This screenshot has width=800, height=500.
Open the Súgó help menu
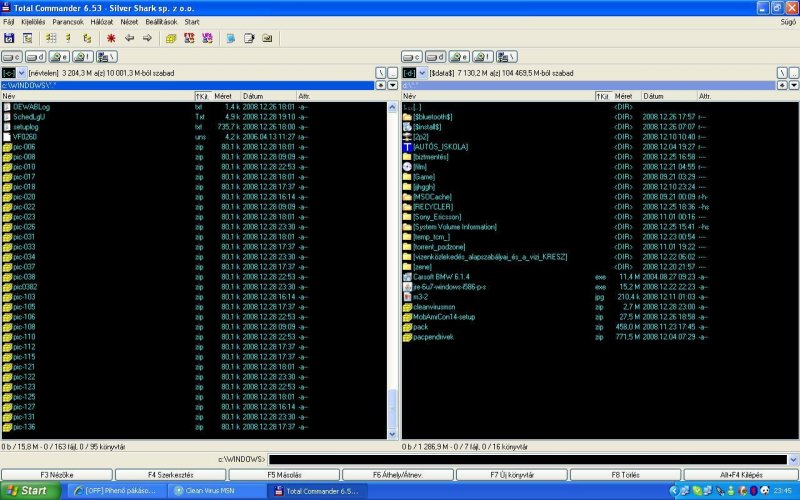coord(788,22)
